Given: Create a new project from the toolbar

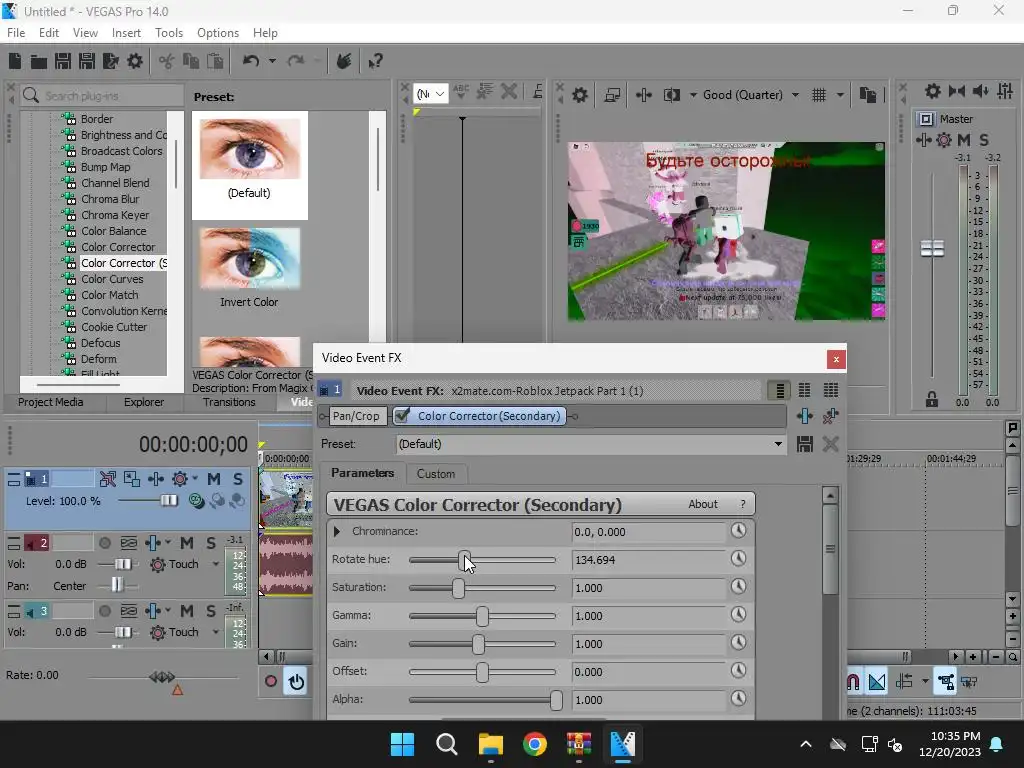Looking at the screenshot, I should 15,61.
